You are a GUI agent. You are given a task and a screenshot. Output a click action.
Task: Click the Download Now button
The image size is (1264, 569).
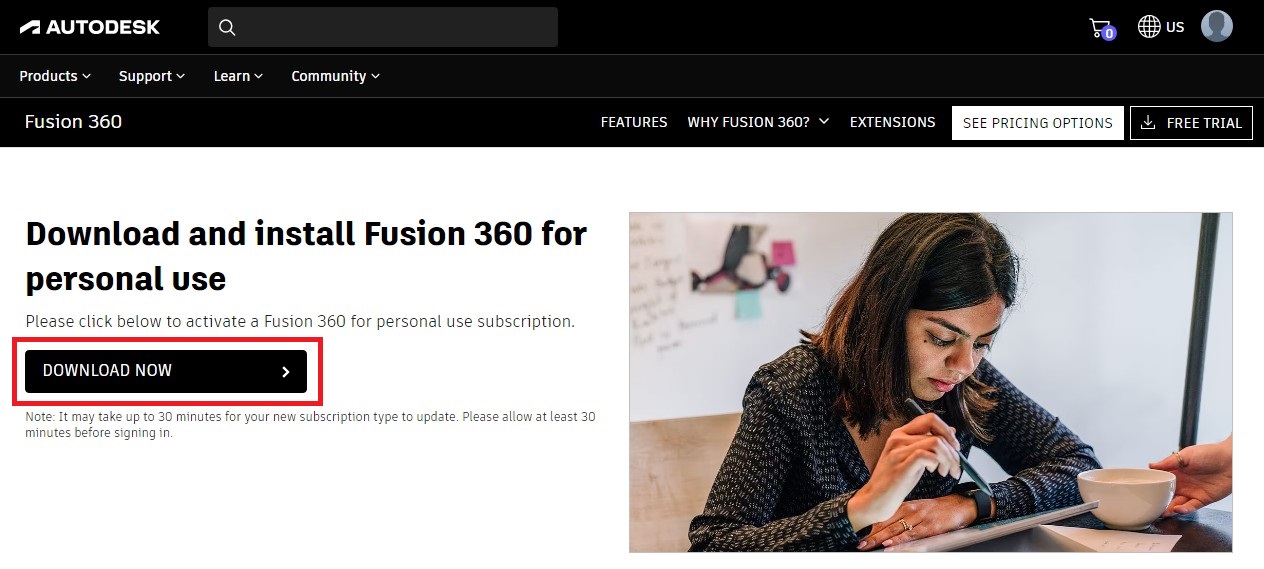(x=166, y=371)
